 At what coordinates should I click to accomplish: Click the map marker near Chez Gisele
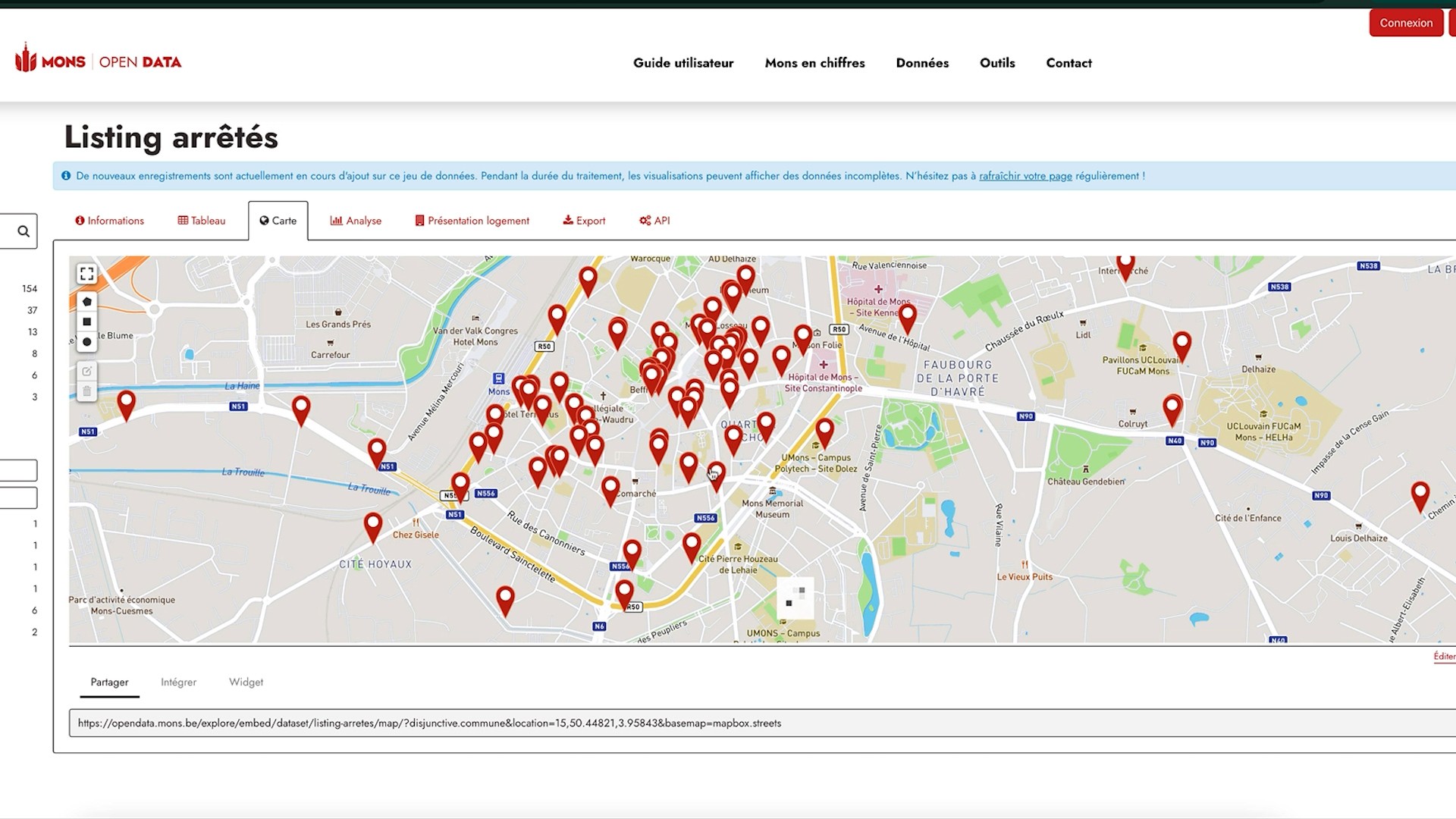pyautogui.click(x=372, y=526)
